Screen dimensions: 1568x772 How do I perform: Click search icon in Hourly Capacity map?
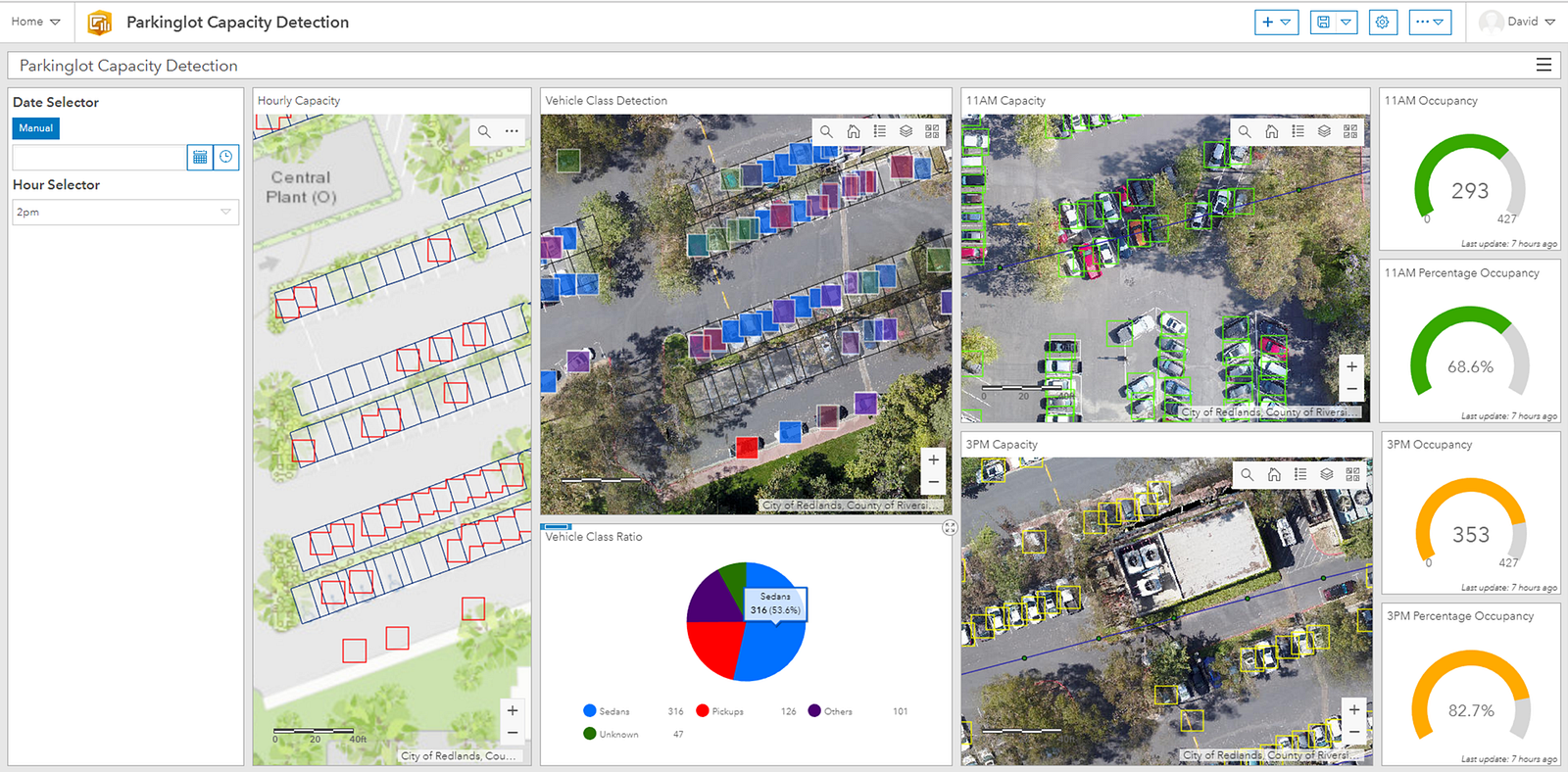pos(484,131)
